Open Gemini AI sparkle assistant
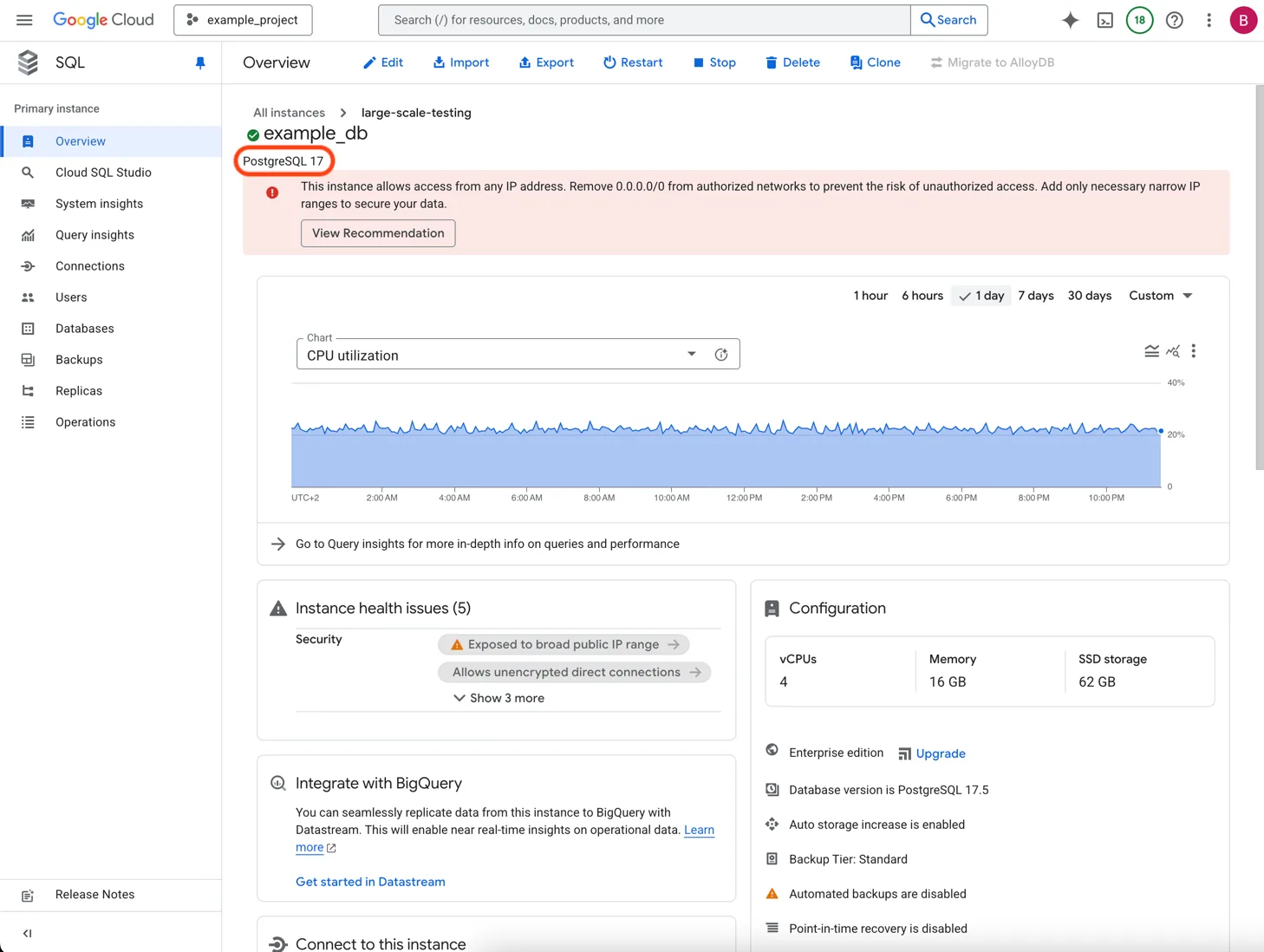This screenshot has width=1264, height=952. pos(1071,20)
